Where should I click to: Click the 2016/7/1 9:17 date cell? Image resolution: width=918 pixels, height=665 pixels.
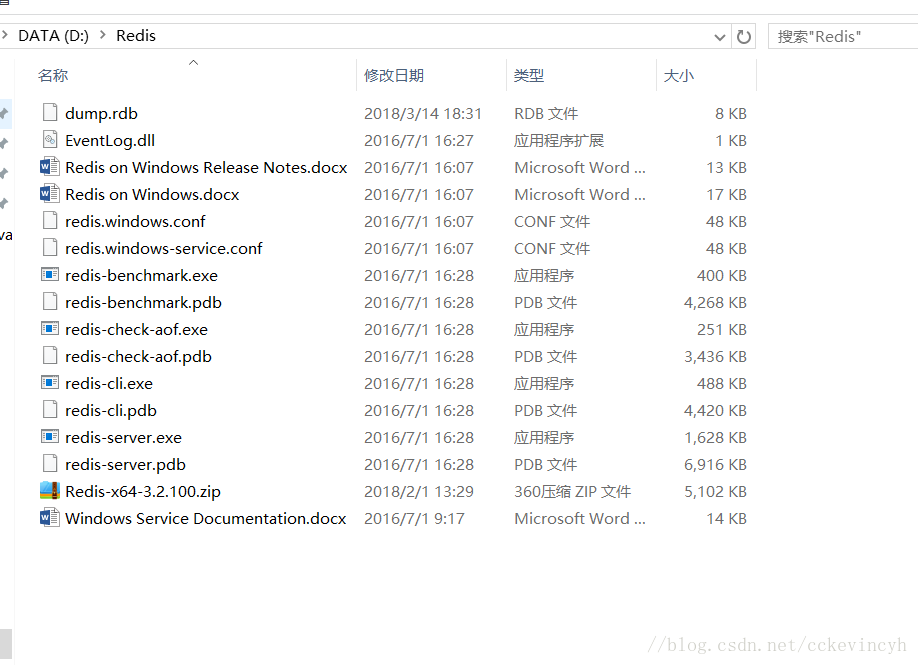point(414,518)
